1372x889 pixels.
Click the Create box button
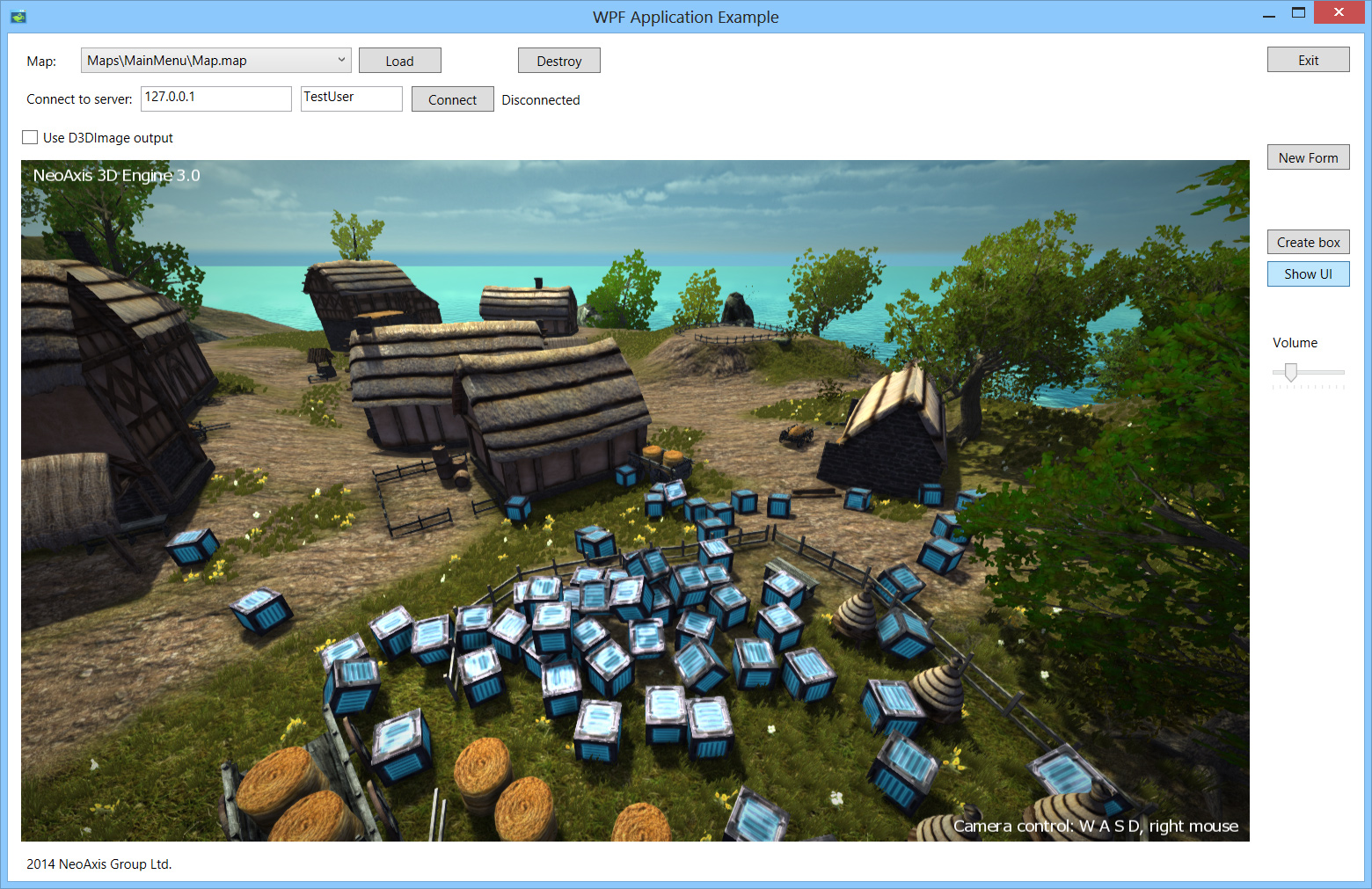point(1308,242)
